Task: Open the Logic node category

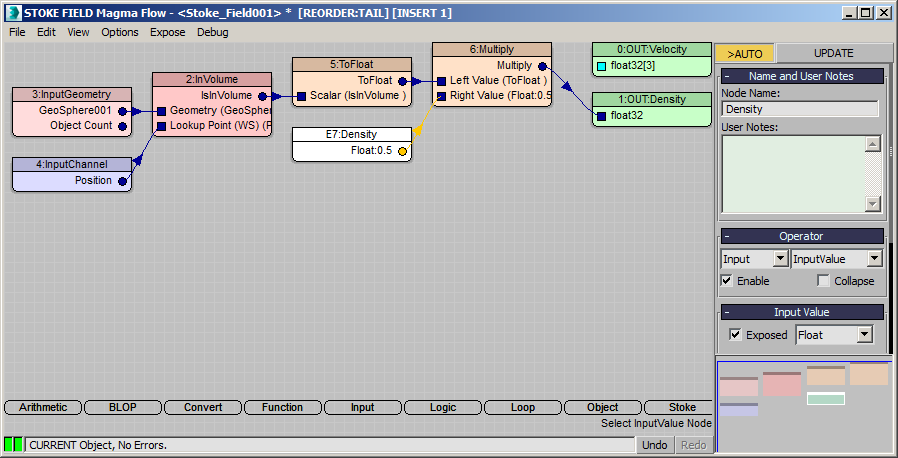Action: coord(443,407)
